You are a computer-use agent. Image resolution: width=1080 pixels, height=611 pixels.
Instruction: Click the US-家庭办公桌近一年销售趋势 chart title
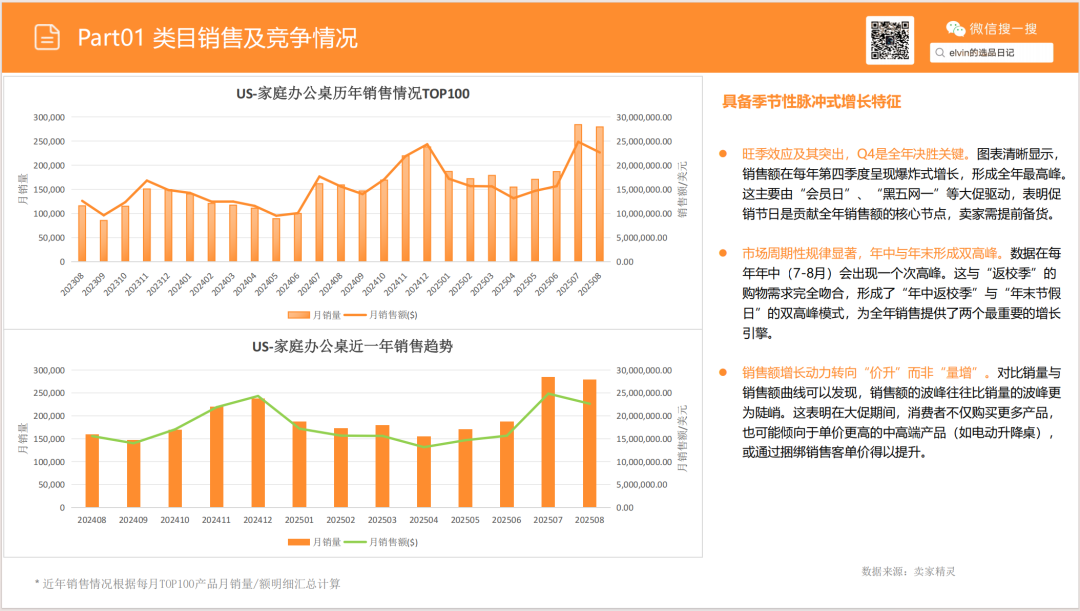click(352, 347)
